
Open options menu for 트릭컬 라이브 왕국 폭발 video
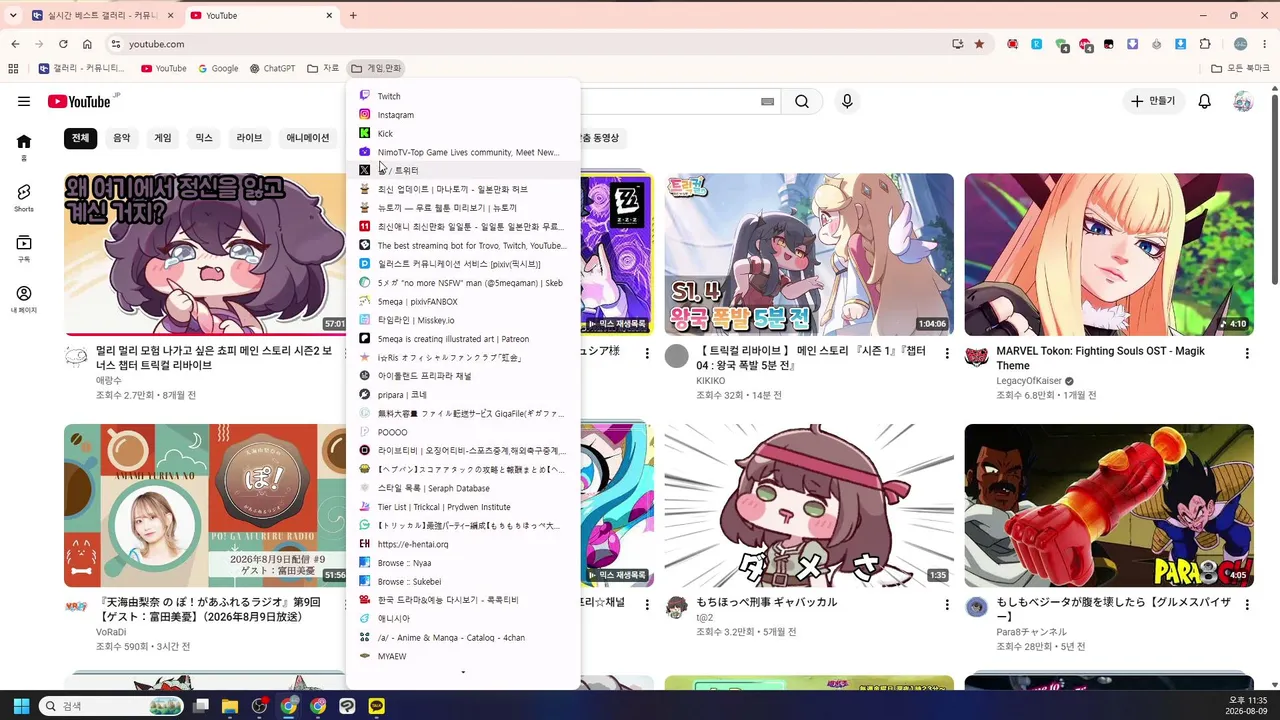click(947, 354)
